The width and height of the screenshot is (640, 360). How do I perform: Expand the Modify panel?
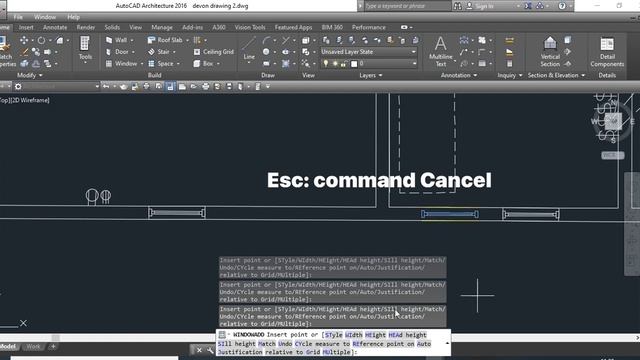(x=29, y=75)
